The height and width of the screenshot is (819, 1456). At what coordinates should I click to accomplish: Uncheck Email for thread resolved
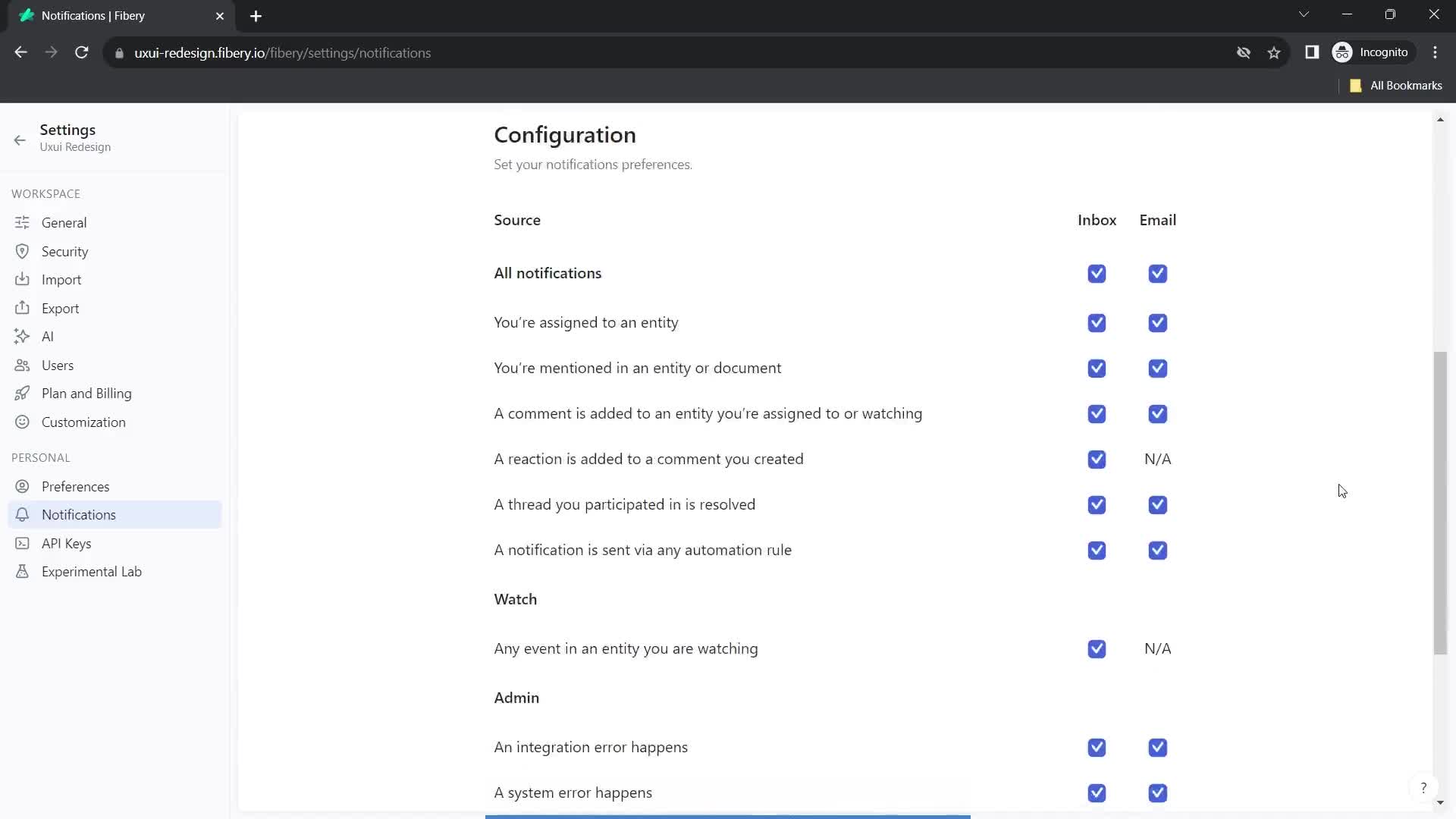point(1157,504)
